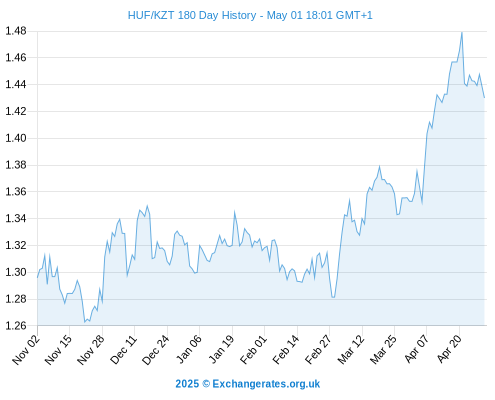
Task: Select the Mar 12 date label
Action: coord(351,349)
